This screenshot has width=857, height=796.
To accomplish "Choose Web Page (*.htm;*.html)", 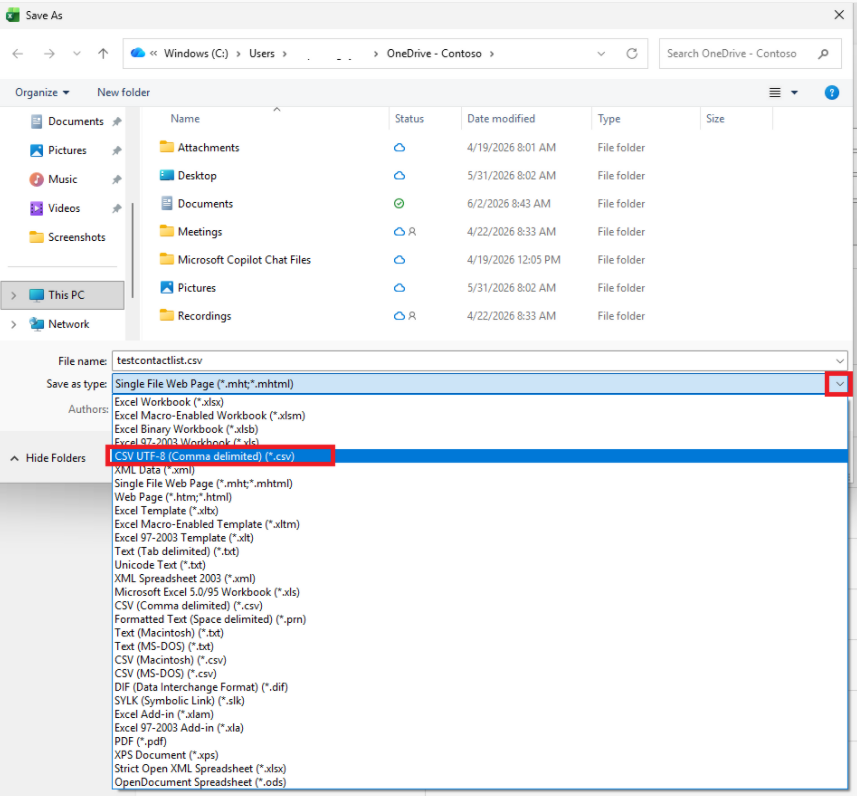I will (480, 497).
